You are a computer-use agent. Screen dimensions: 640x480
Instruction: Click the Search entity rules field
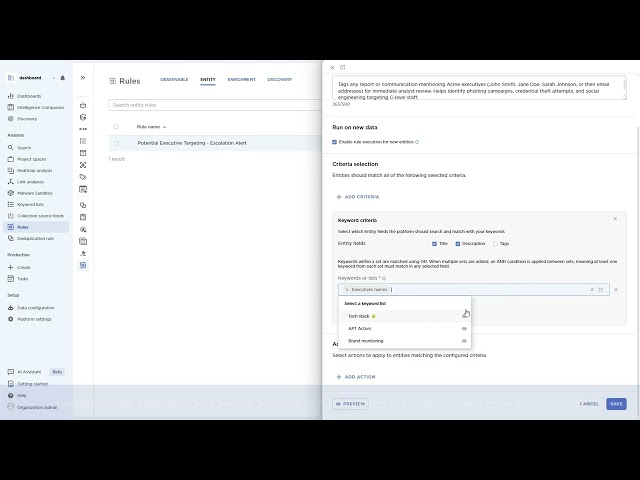(215, 105)
